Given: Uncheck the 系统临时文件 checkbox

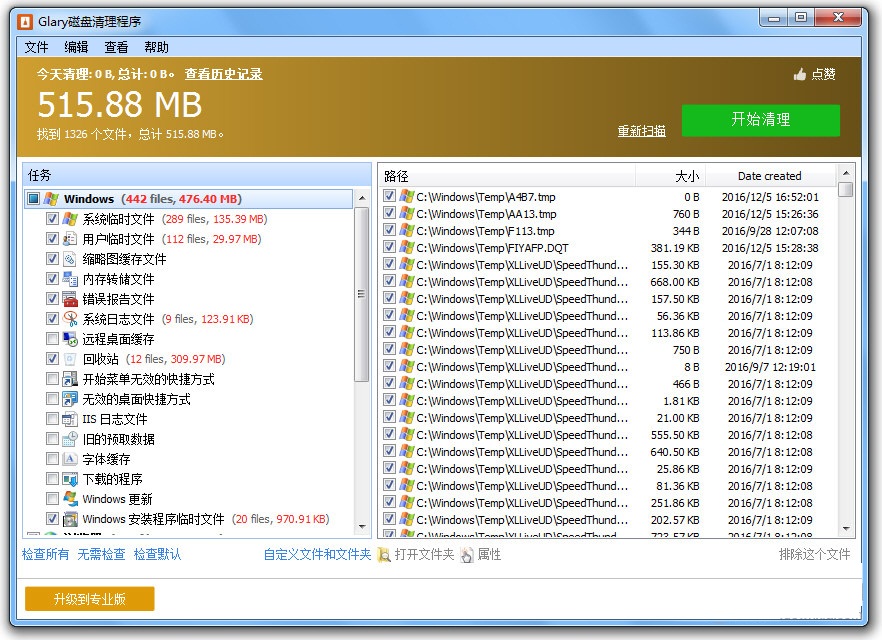Looking at the screenshot, I should pos(52,219).
